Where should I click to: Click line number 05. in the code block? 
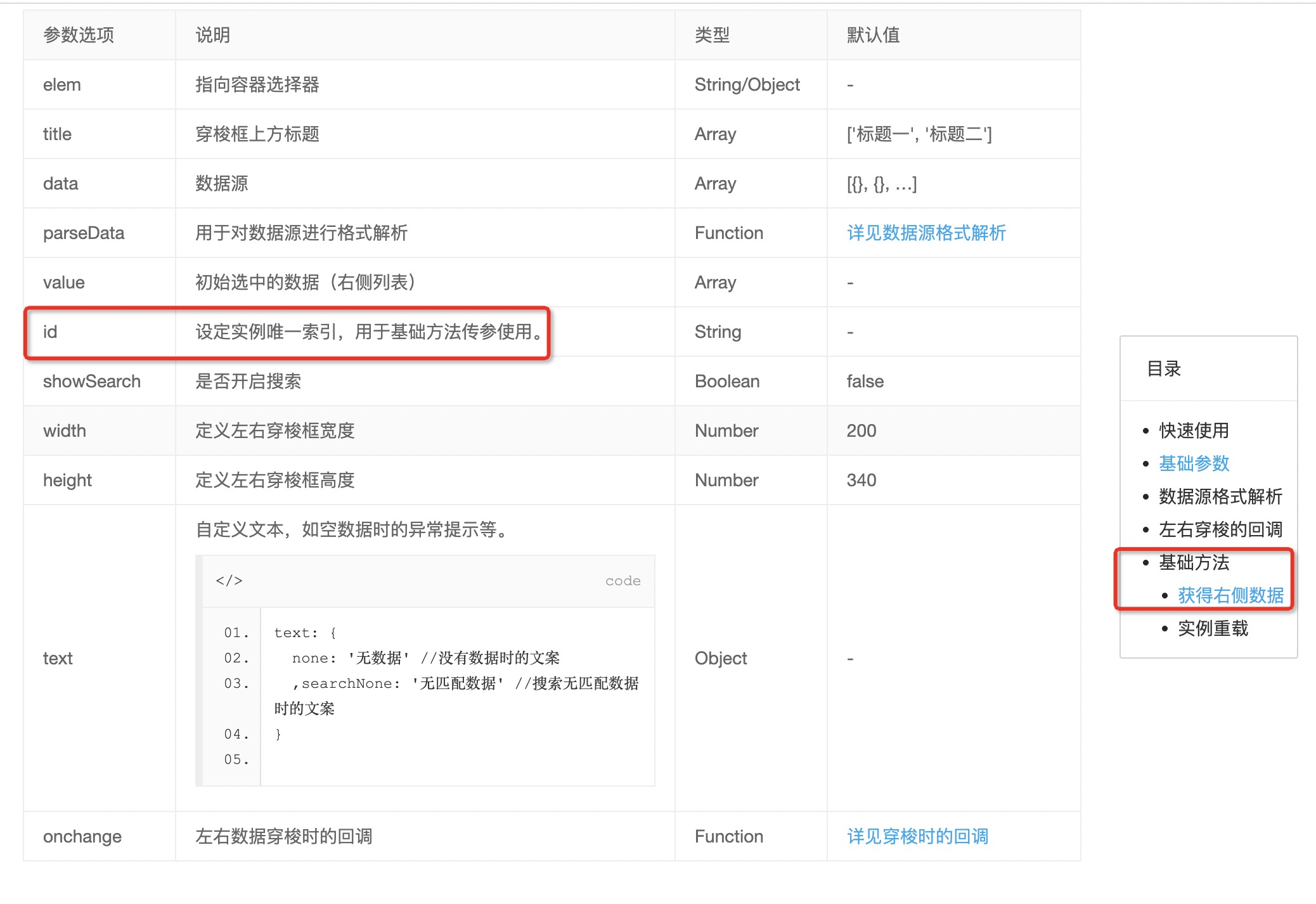(236, 759)
